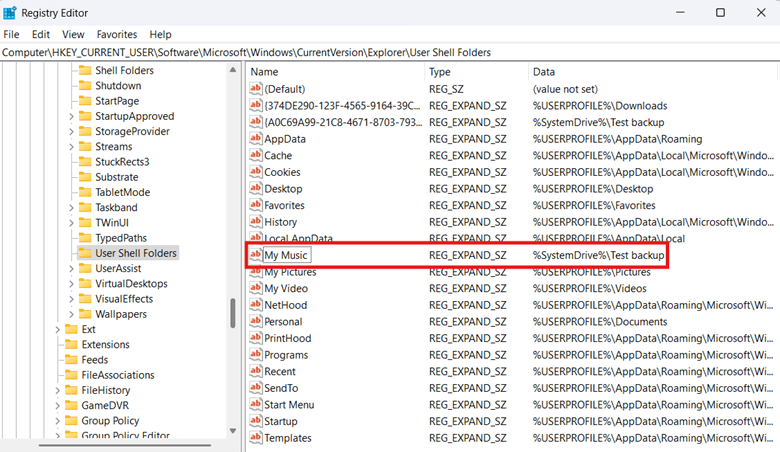Click the folder icon beside Wallpapers key
The height and width of the screenshot is (452, 780).
[x=85, y=314]
